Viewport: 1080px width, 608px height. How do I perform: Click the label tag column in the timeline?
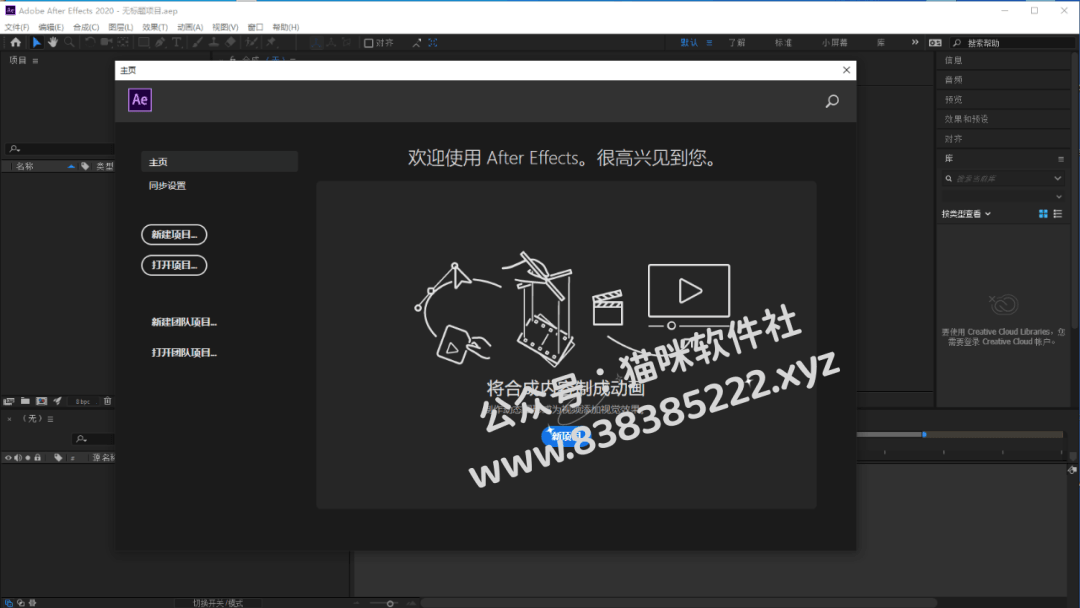coord(58,458)
